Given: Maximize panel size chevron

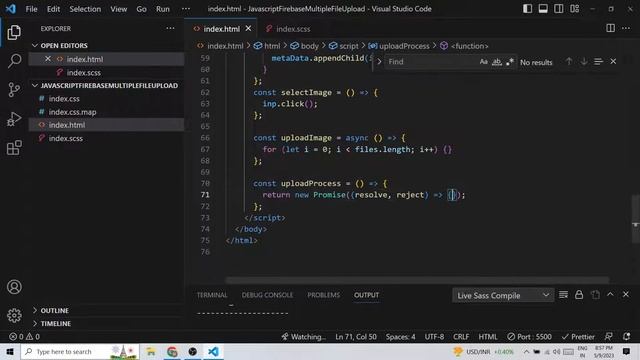Looking at the screenshot, I should pyautogui.click(x=610, y=295).
